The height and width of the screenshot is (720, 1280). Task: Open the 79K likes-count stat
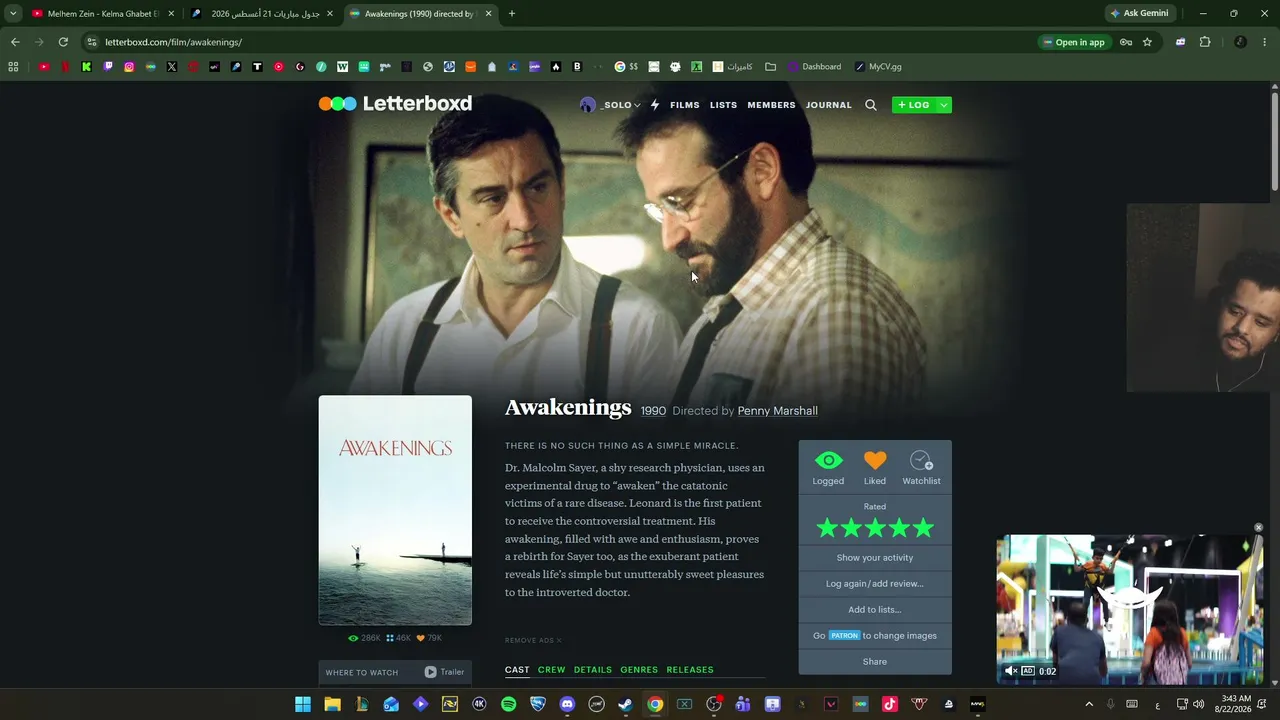coord(429,638)
